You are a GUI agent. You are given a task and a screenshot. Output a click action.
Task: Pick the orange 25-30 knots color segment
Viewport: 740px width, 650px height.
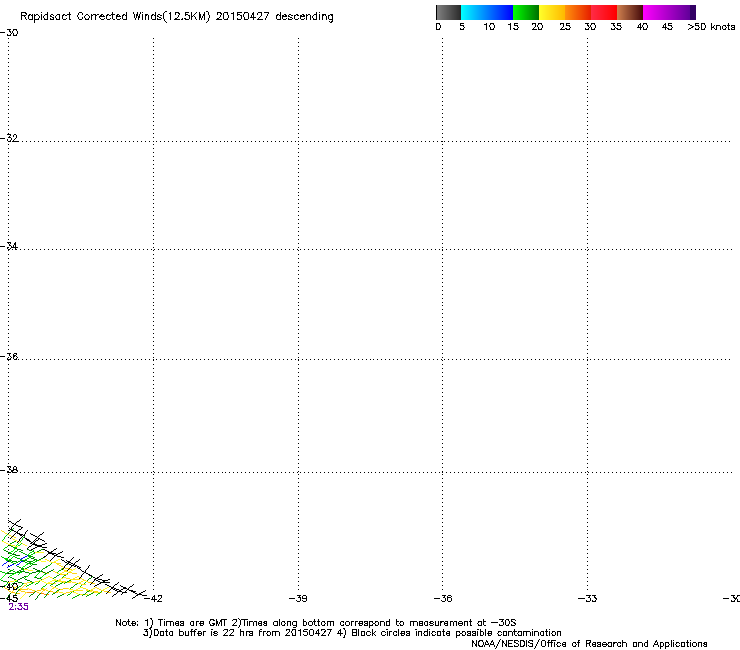(x=578, y=12)
